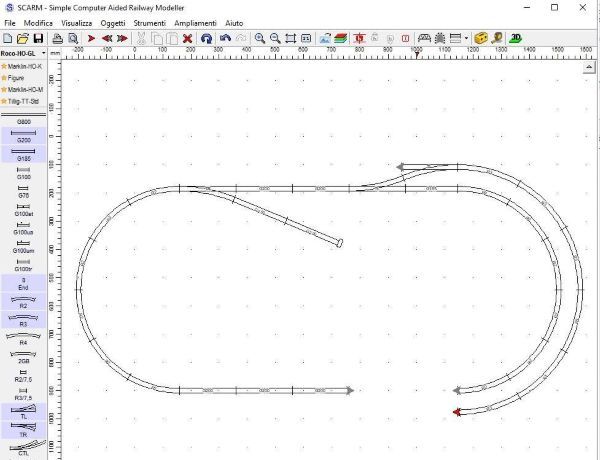Image resolution: width=600 pixels, height=460 pixels.
Task: Click the measuring tape tool
Action: [x=479, y=38]
